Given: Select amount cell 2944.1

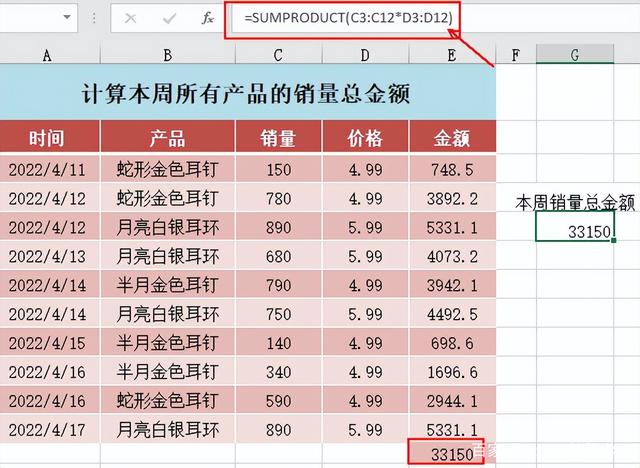Looking at the screenshot, I should click(453, 400).
